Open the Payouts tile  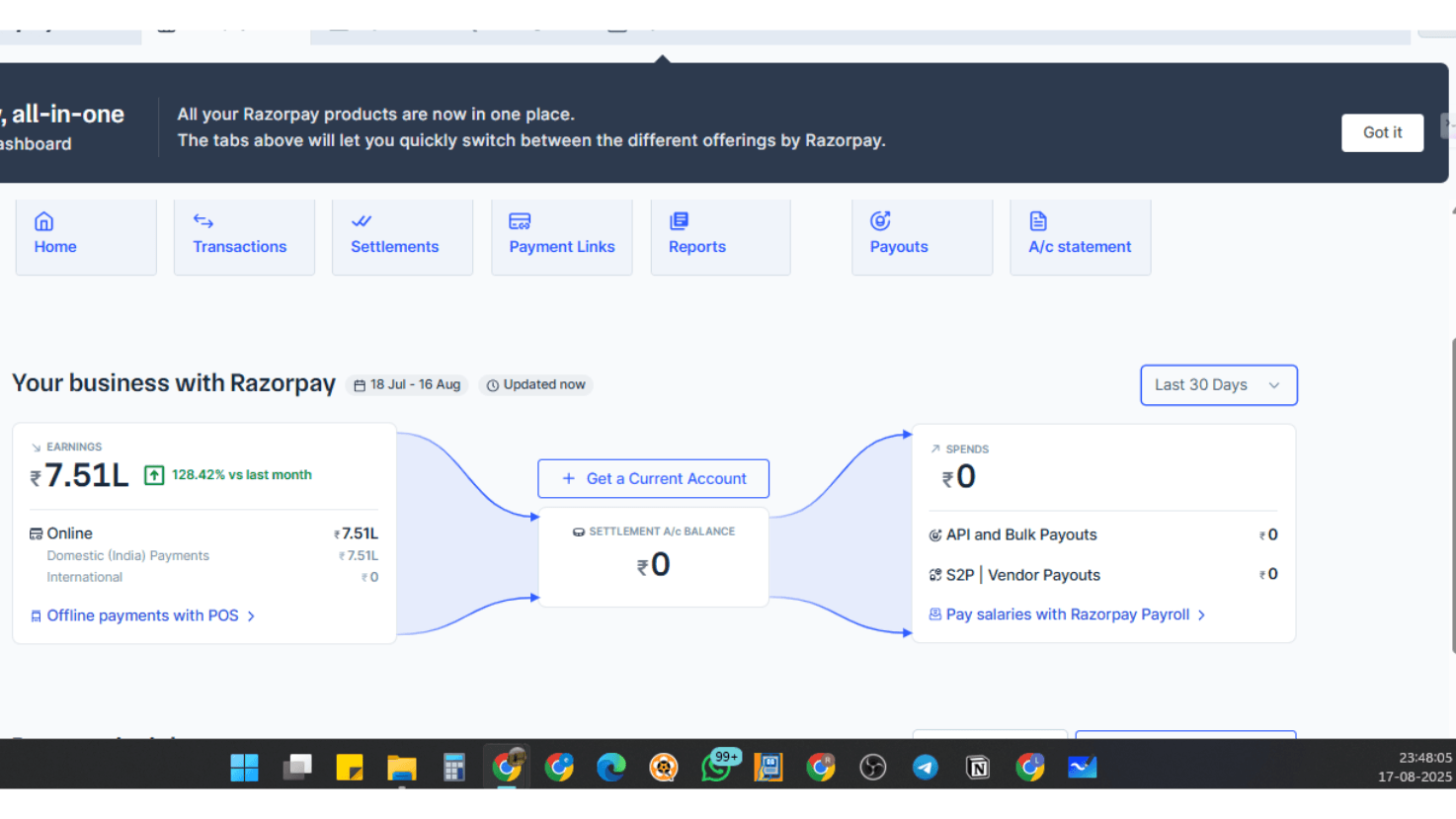point(922,236)
